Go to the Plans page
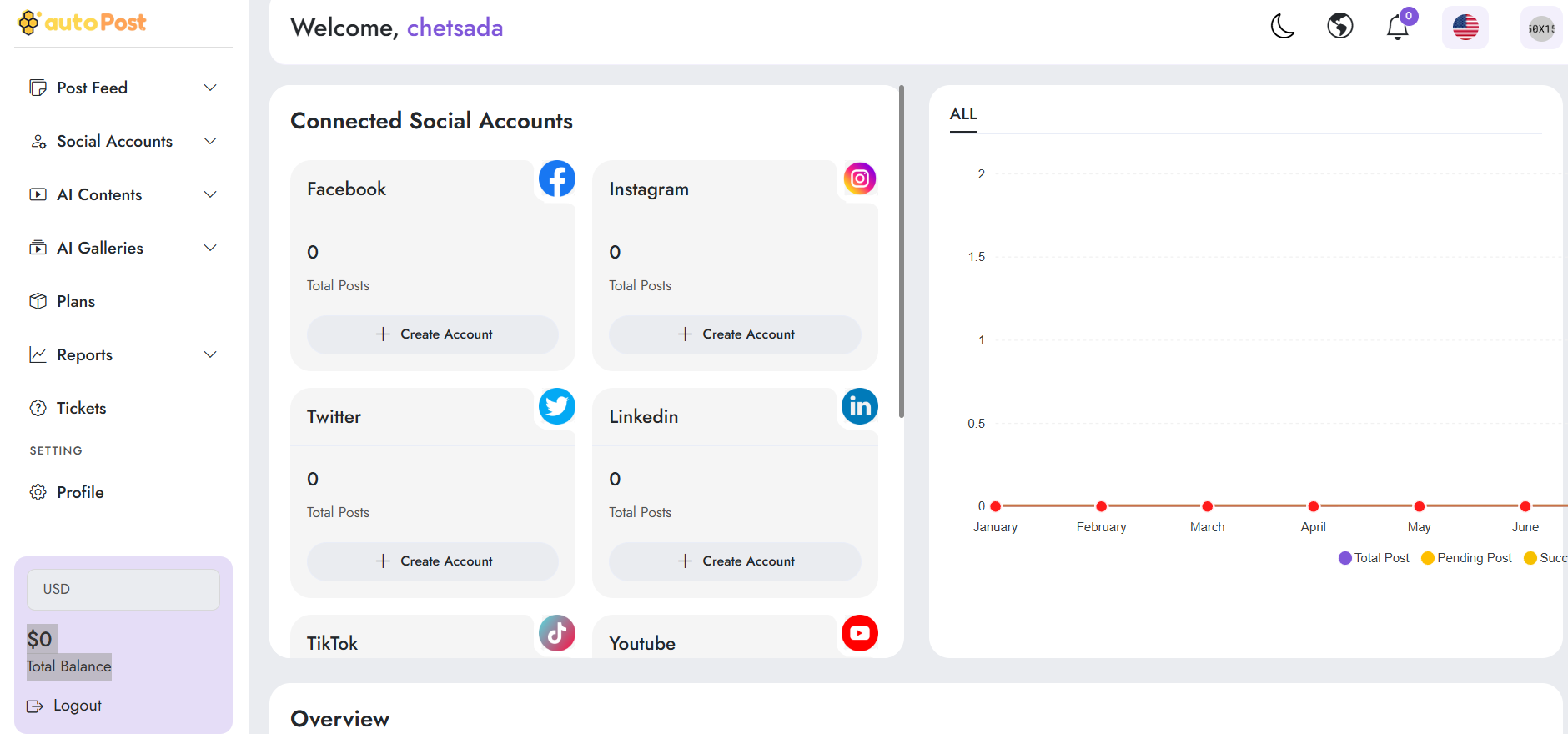 (x=123, y=301)
